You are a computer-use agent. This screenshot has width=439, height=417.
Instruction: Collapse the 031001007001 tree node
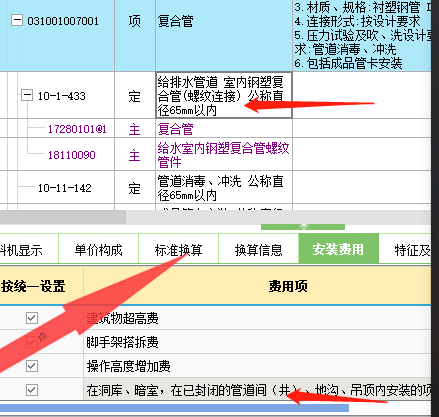tap(17, 20)
